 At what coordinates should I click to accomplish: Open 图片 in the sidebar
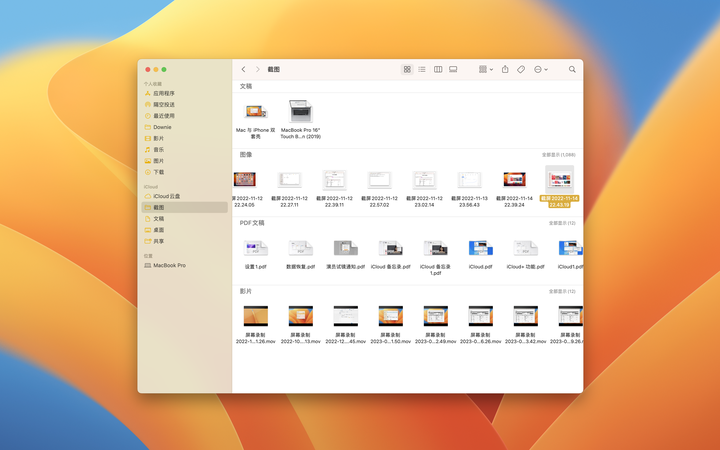(185, 161)
